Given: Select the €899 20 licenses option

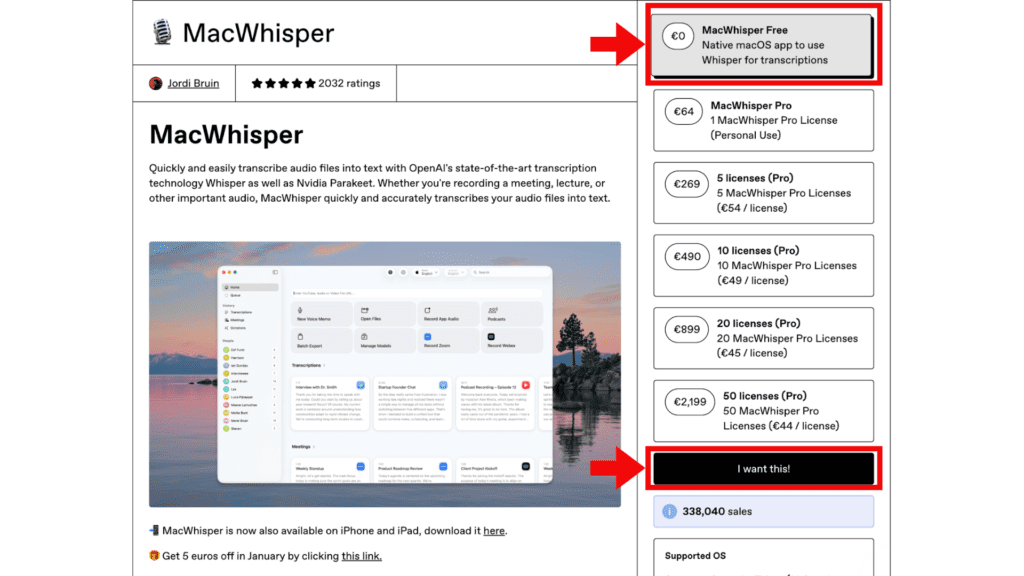Looking at the screenshot, I should [764, 339].
